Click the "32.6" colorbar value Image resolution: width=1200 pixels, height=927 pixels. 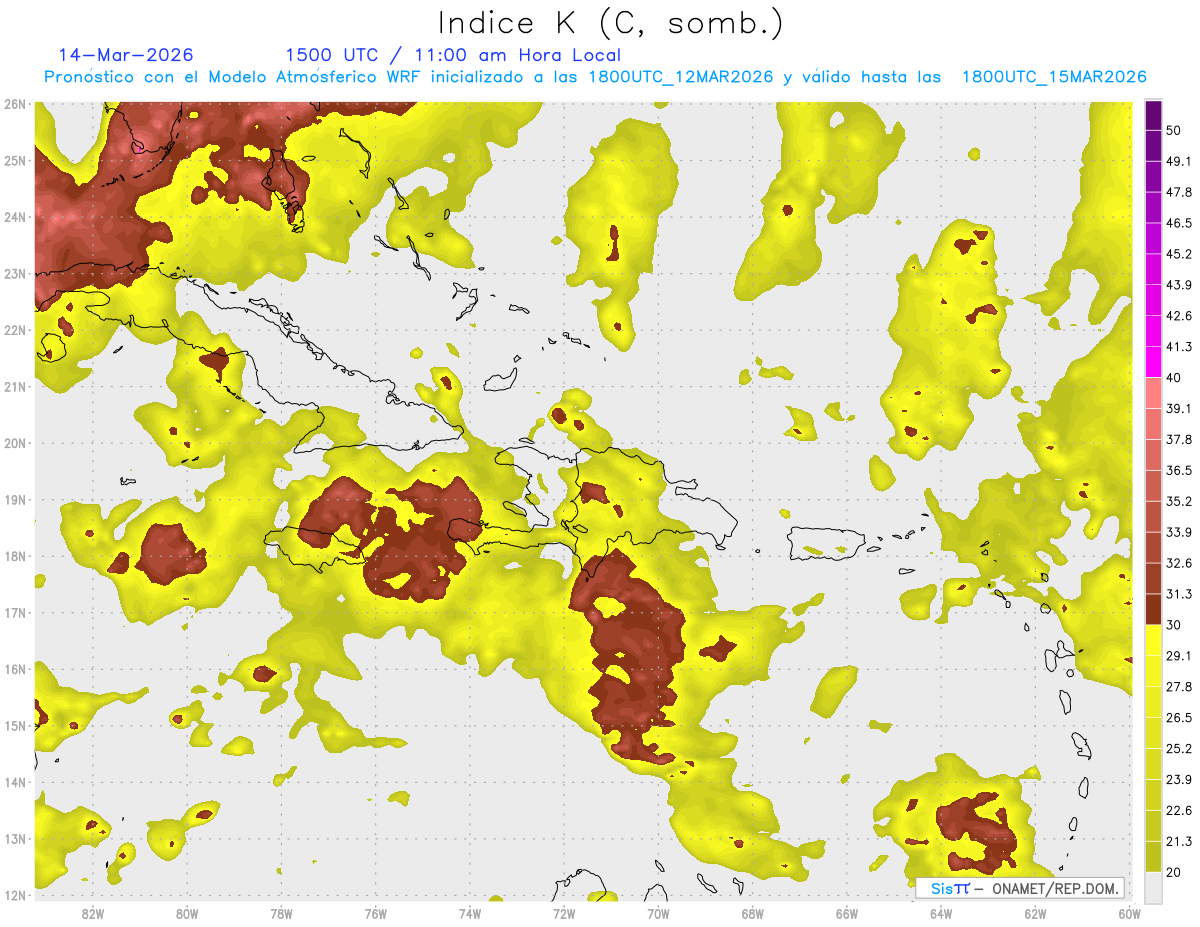coord(1179,563)
